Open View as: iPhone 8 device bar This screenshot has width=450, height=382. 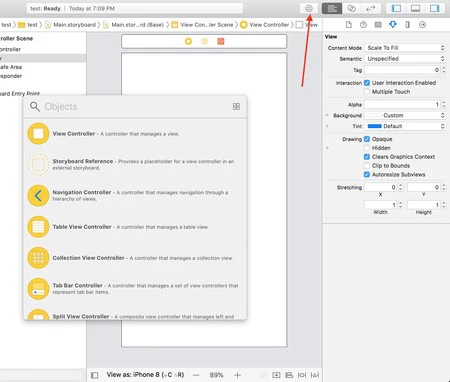pyautogui.click(x=145, y=375)
